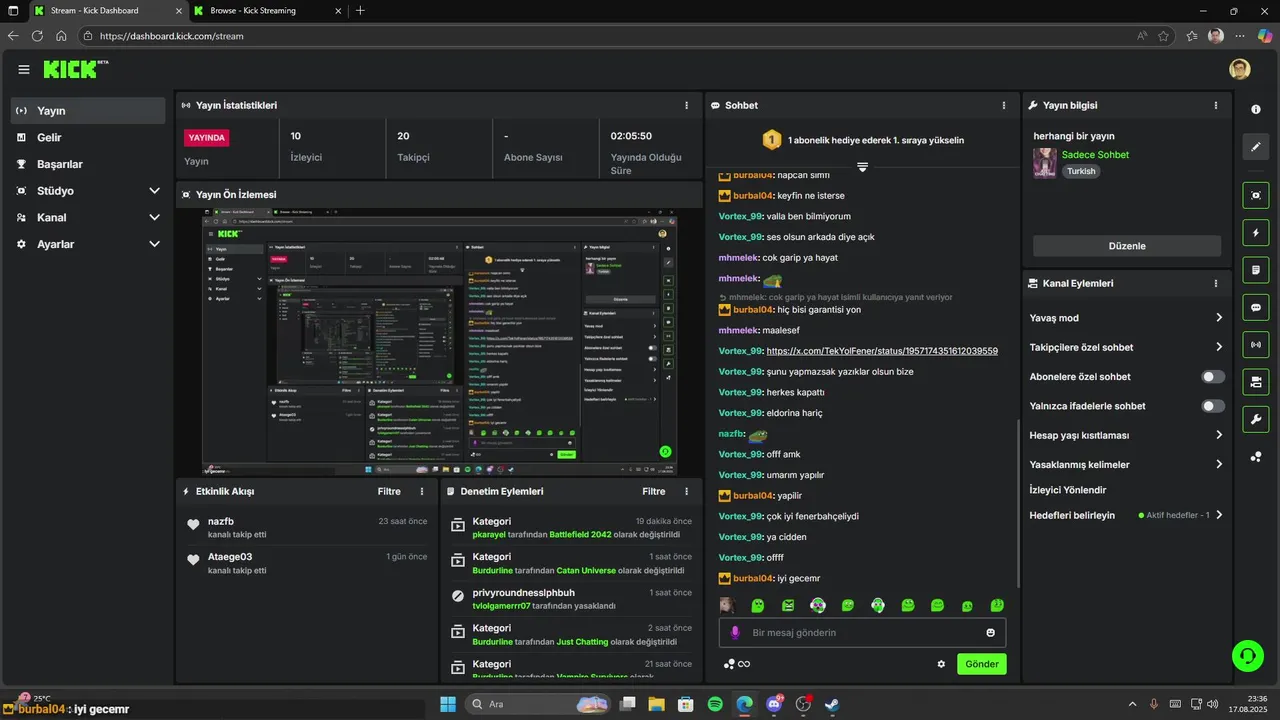This screenshot has height=720, width=1280.
Task: Open Yasaklanmış kelimeler settings
Action: tap(1126, 464)
